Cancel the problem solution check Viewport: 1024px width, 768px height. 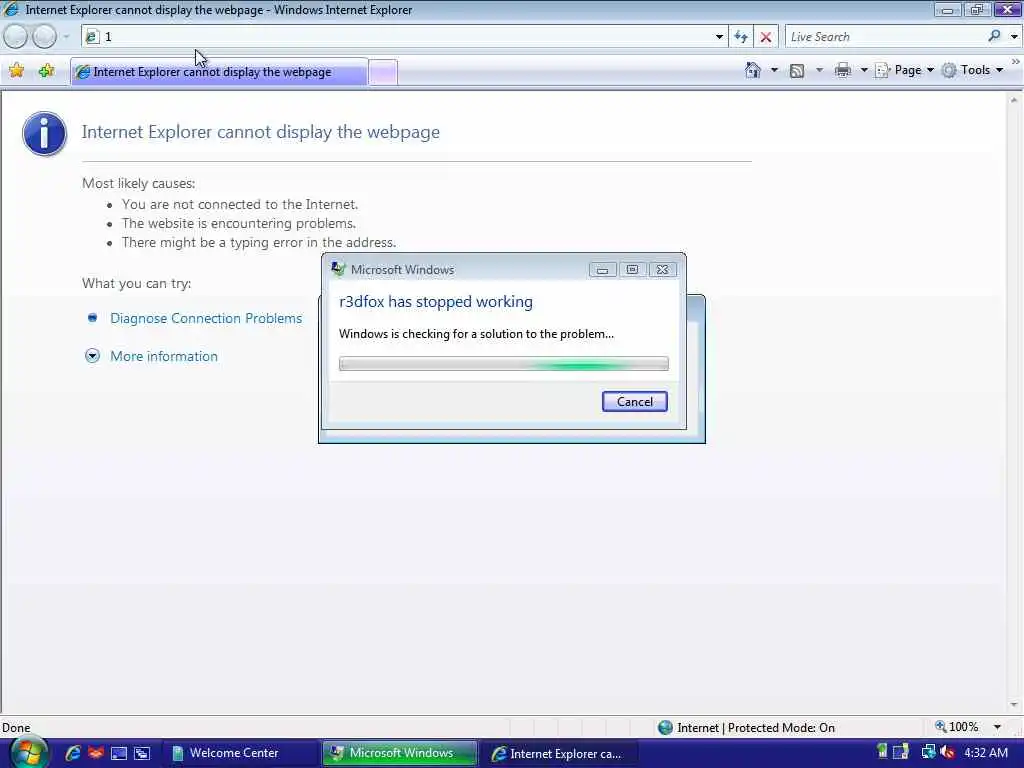coord(634,402)
